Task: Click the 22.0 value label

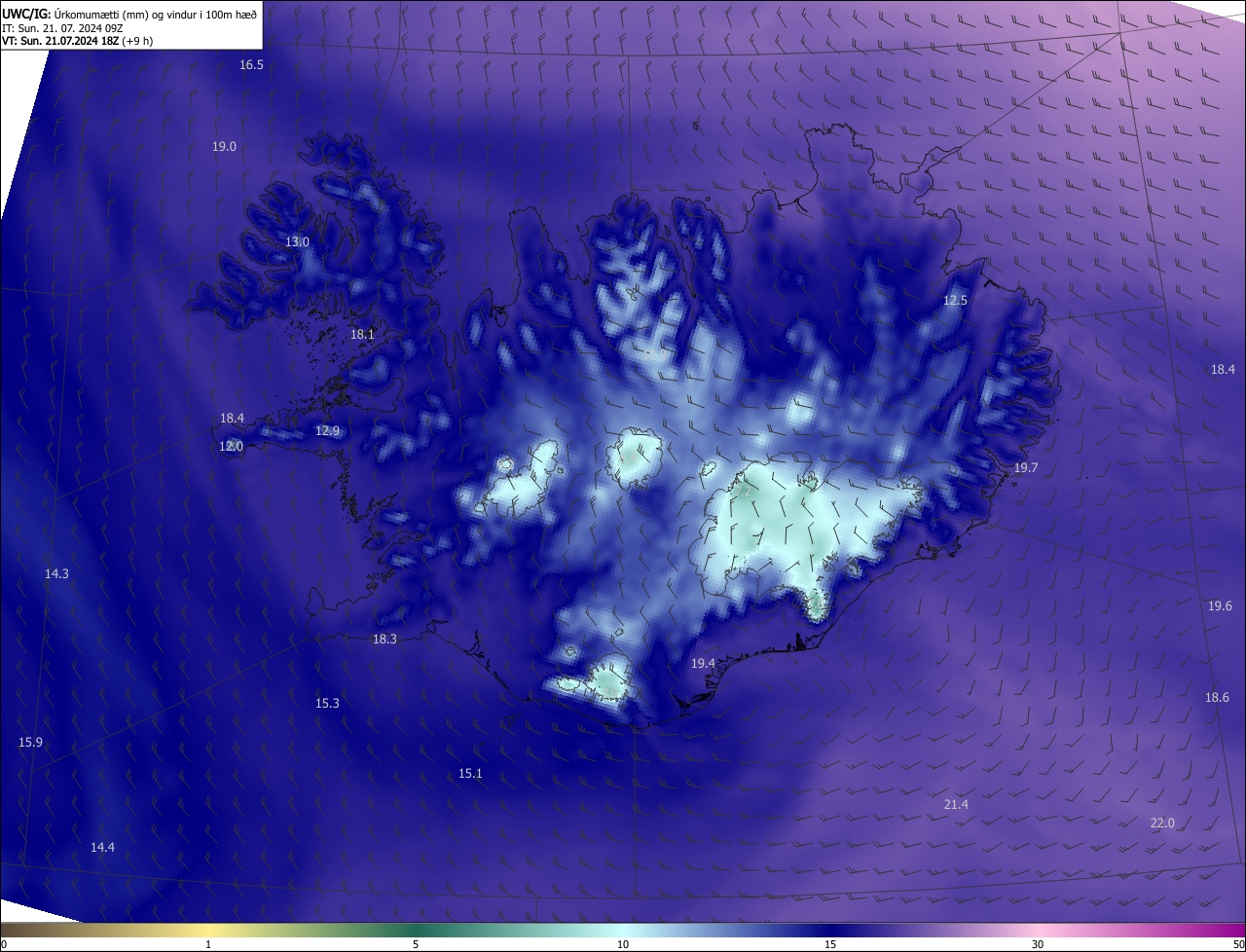Action: point(1162,824)
